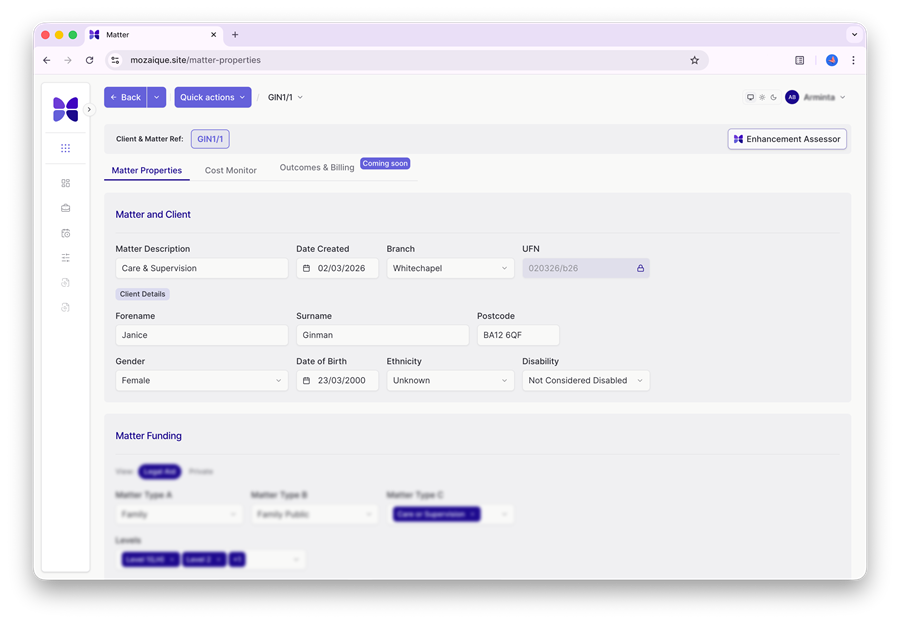Click the briefcase icon in the sidebar
900x624 pixels.
66,208
